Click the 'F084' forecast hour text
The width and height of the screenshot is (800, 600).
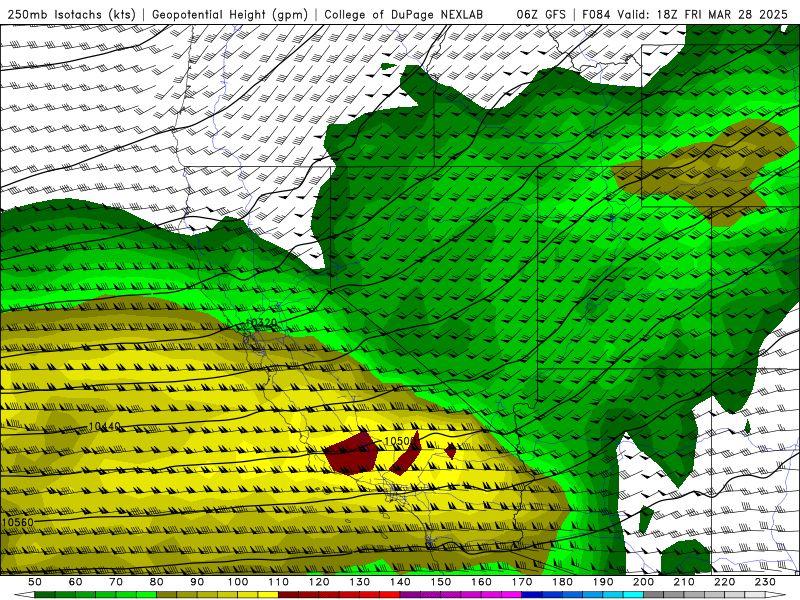click(596, 14)
